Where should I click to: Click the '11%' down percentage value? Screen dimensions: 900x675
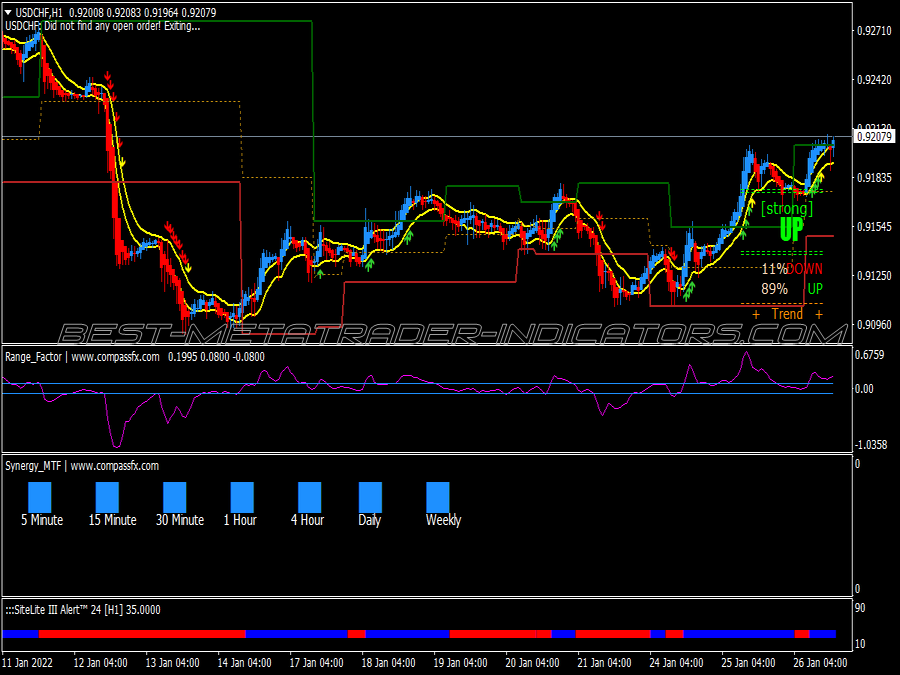pos(774,269)
